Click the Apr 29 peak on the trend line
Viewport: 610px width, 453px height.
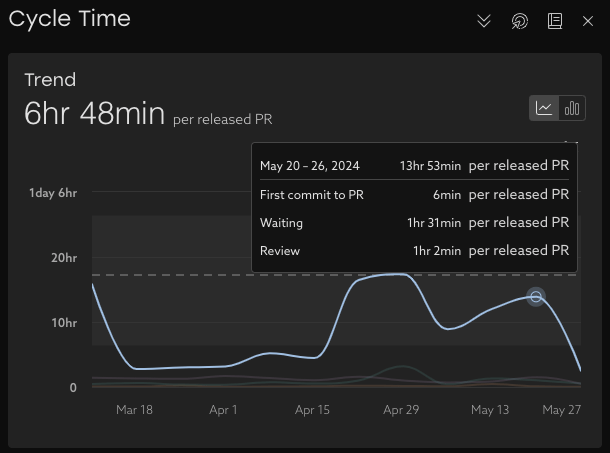[399, 274]
